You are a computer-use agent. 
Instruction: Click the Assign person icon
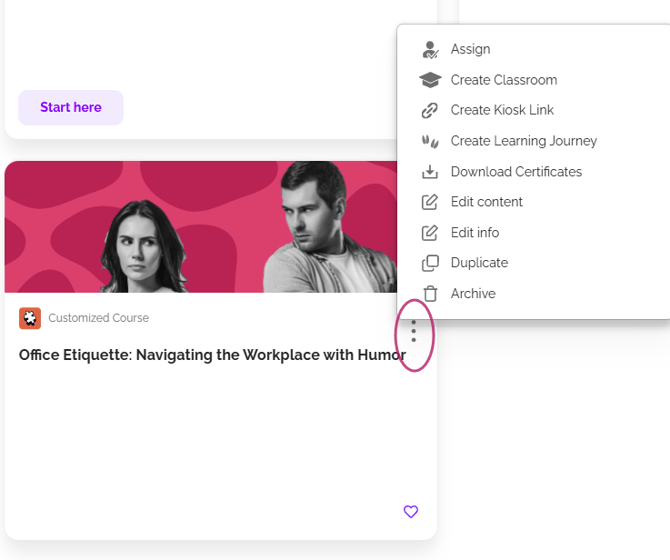click(430, 50)
